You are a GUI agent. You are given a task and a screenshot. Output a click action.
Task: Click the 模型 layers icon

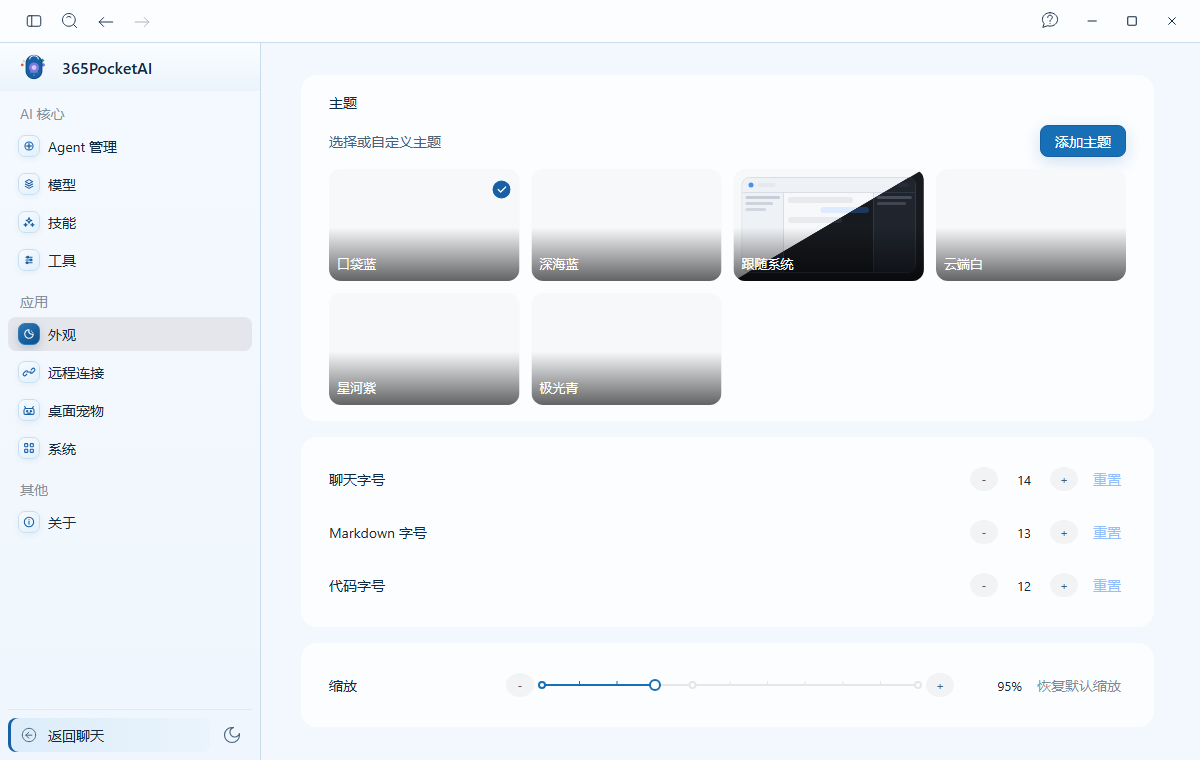click(x=29, y=185)
